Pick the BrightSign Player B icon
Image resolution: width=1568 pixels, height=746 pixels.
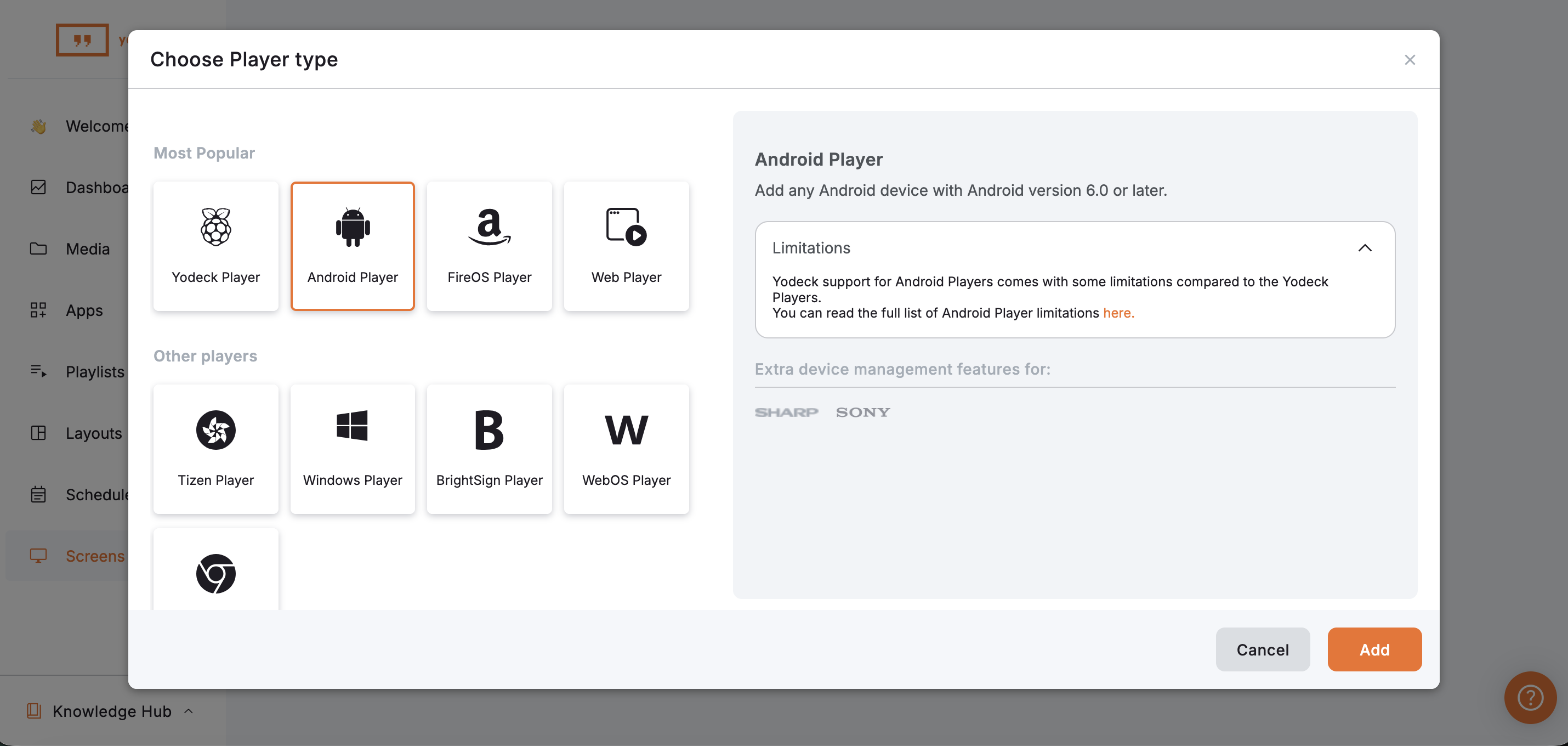click(x=490, y=430)
